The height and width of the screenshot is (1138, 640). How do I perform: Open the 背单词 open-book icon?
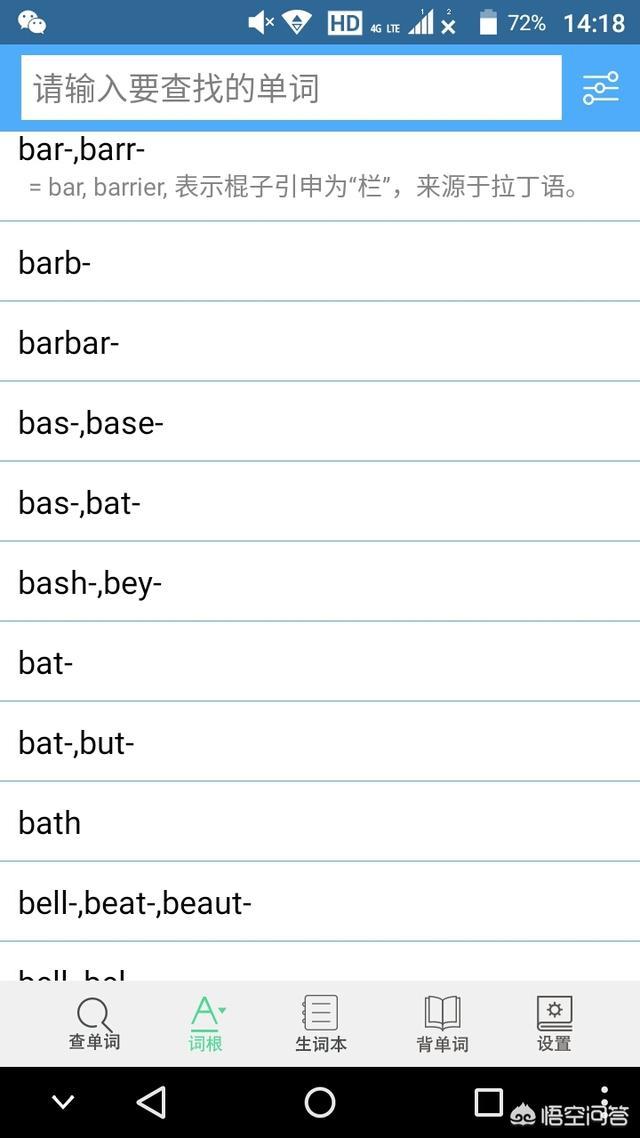tap(442, 1013)
